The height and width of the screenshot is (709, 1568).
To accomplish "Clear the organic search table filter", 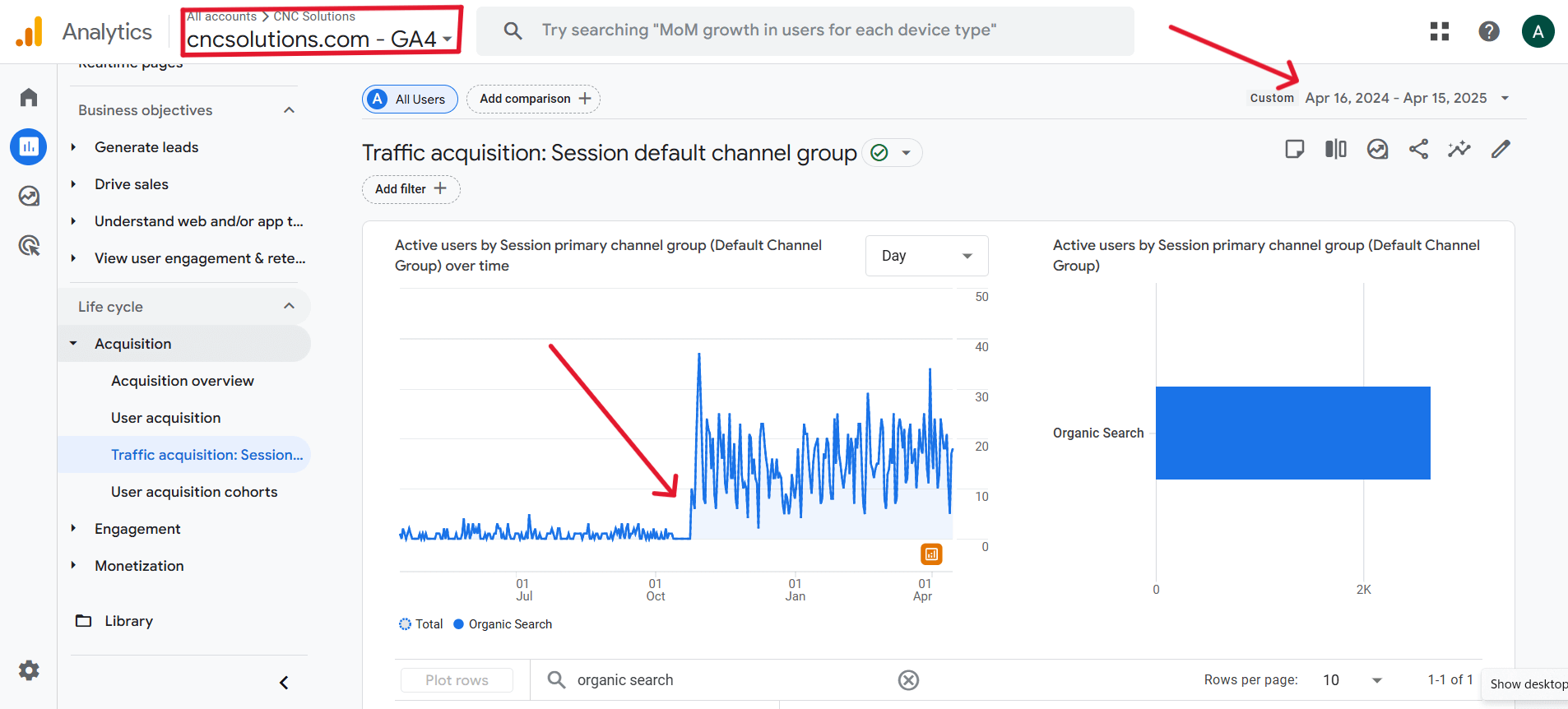I will pos(908,680).
